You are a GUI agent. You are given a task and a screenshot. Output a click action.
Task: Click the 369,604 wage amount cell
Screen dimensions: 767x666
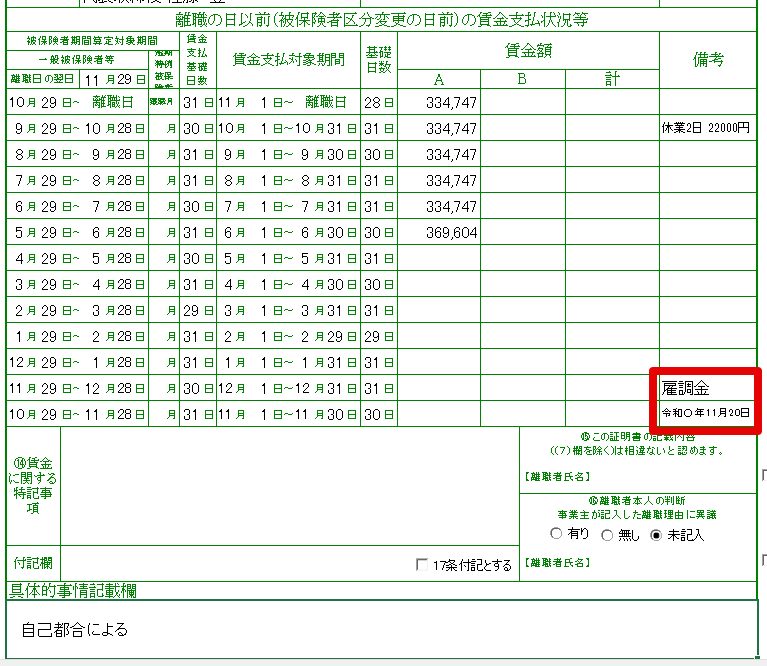click(x=439, y=232)
